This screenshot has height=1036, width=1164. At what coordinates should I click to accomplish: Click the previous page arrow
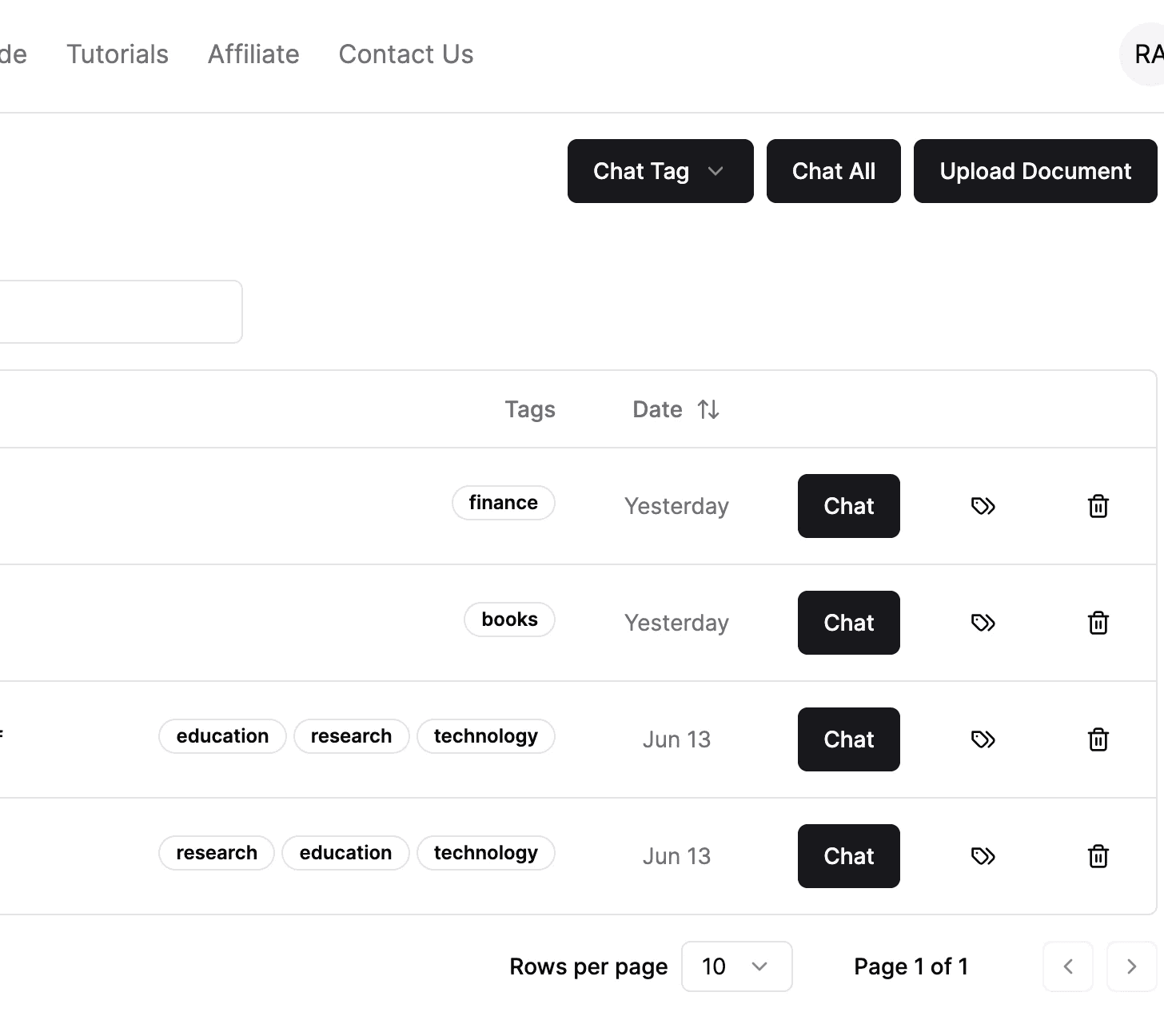point(1068,966)
